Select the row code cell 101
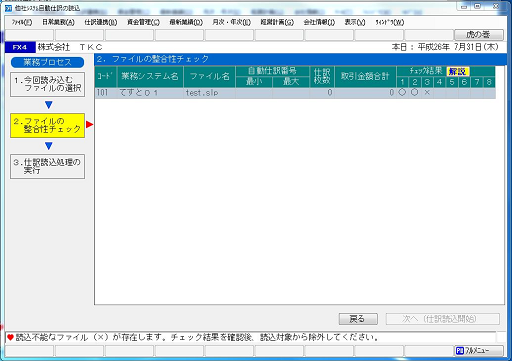 (106, 93)
